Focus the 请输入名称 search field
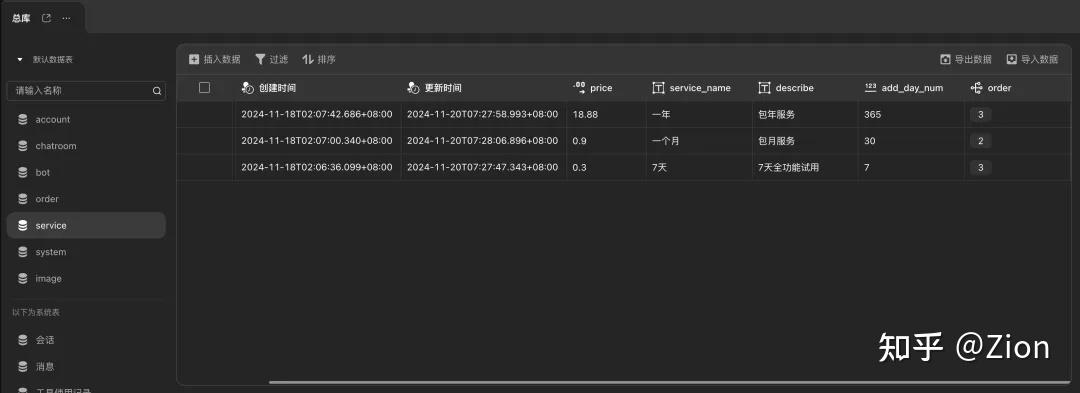 (x=86, y=90)
